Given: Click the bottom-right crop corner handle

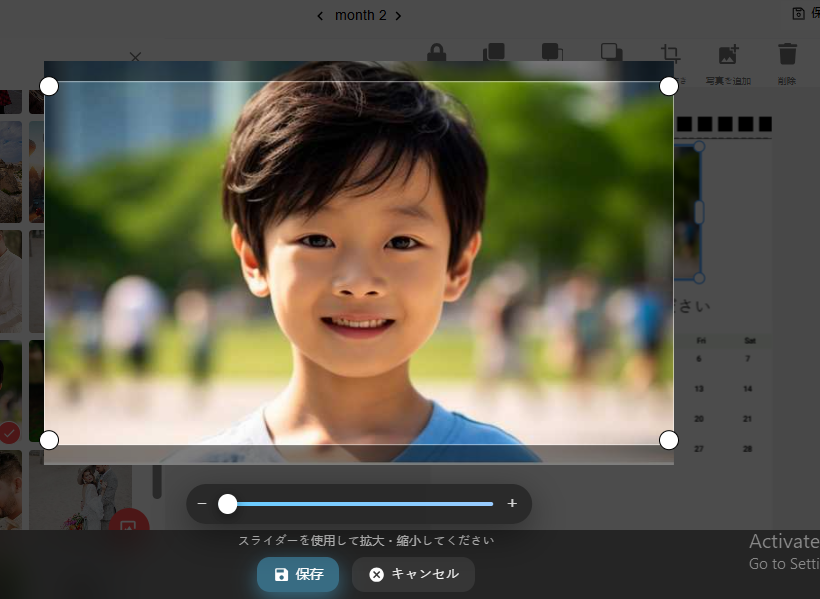Looking at the screenshot, I should coord(669,440).
